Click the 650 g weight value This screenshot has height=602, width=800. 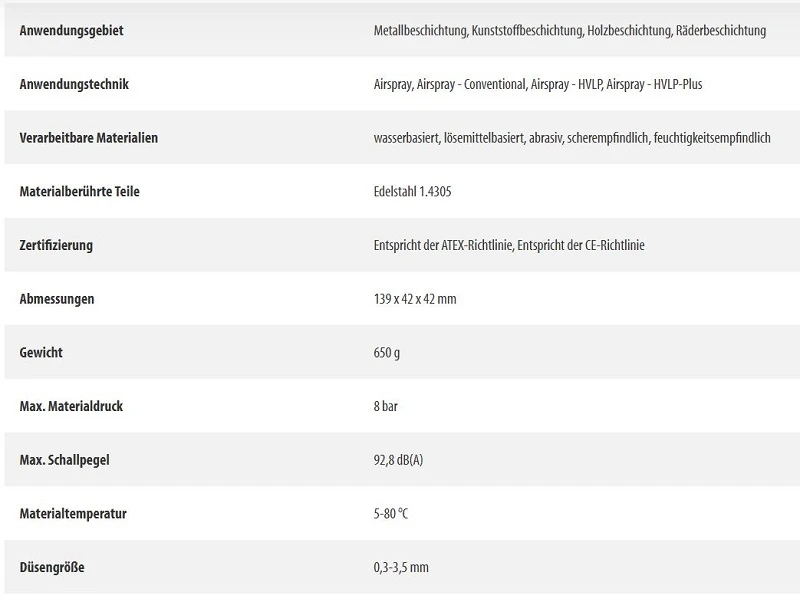coord(387,353)
